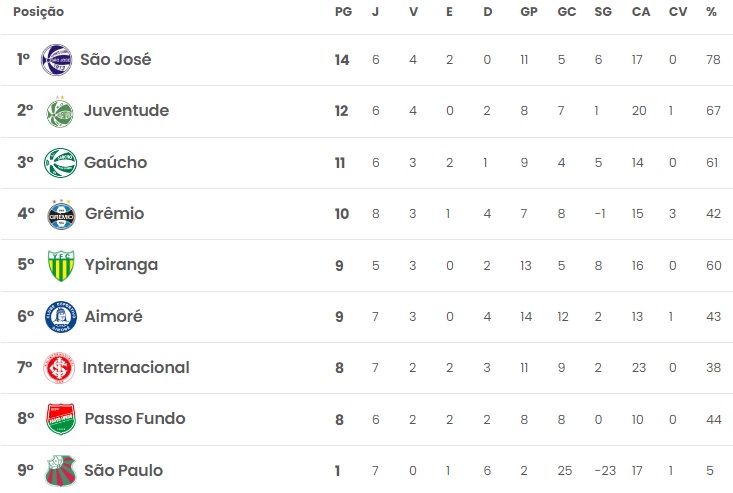The height and width of the screenshot is (493, 733).
Task: Open the São José team name link
Action: [115, 60]
